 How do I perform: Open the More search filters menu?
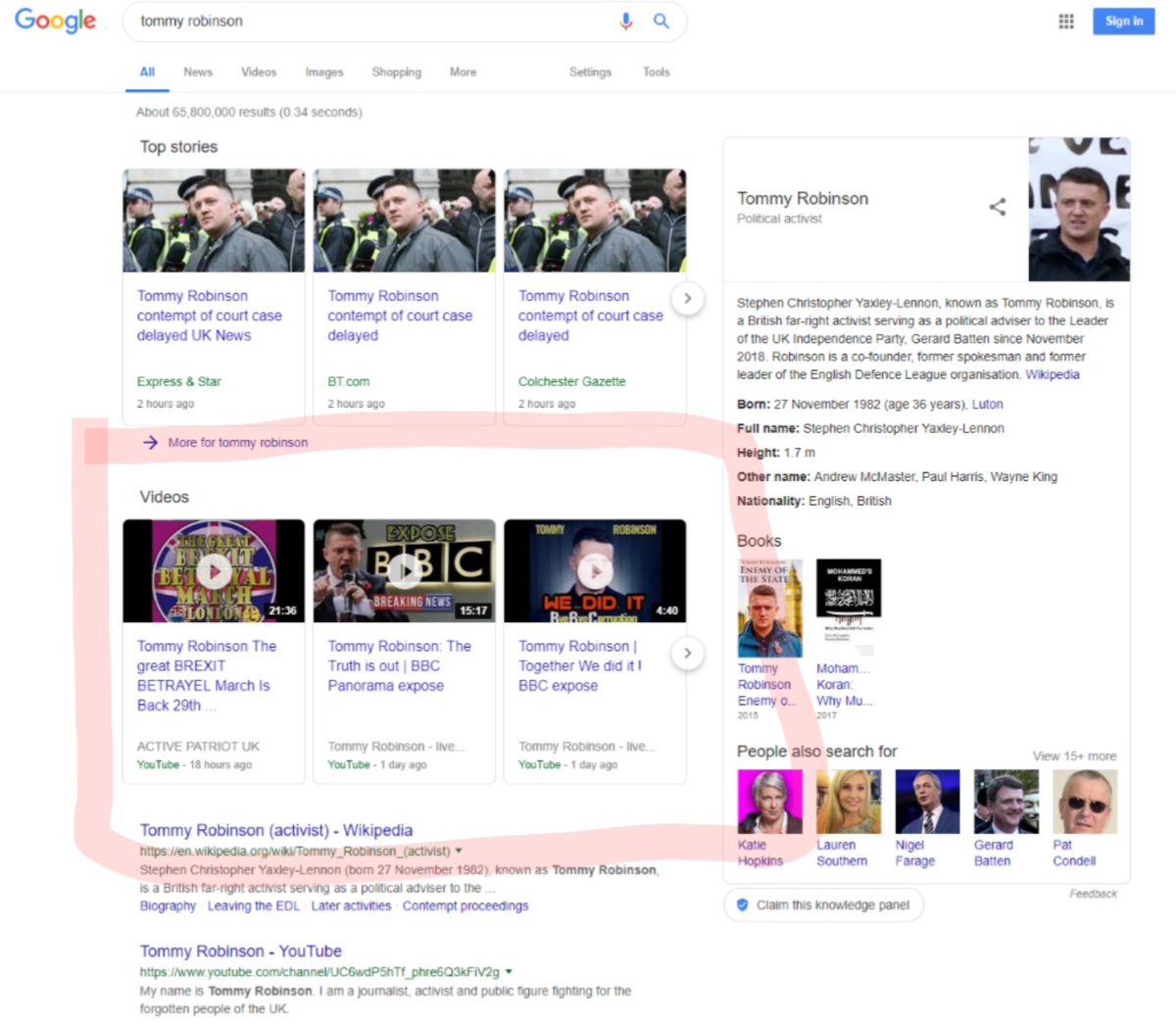coord(463,72)
